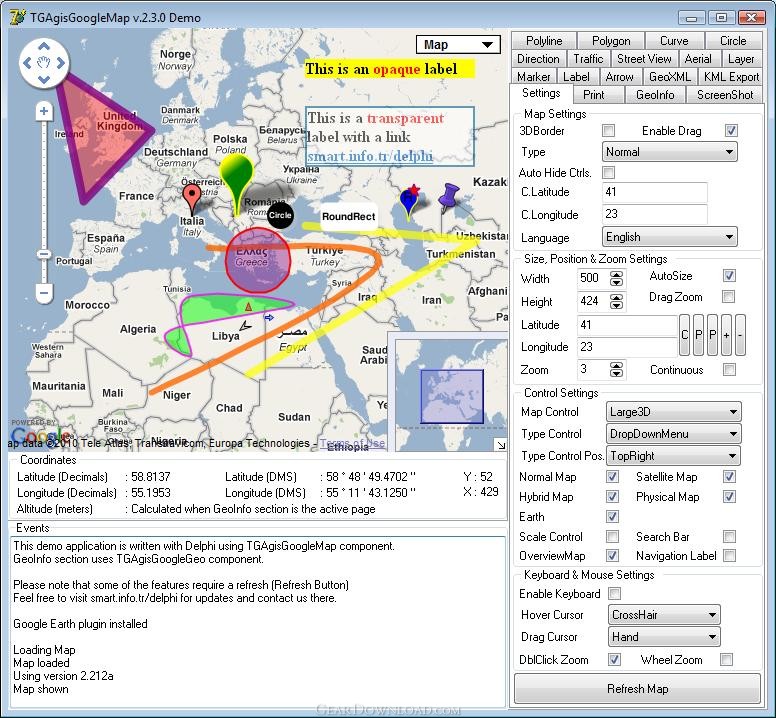Screen dimensions: 776x718
Task: Open the Drag Cursor dropdown
Action: click(x=664, y=637)
